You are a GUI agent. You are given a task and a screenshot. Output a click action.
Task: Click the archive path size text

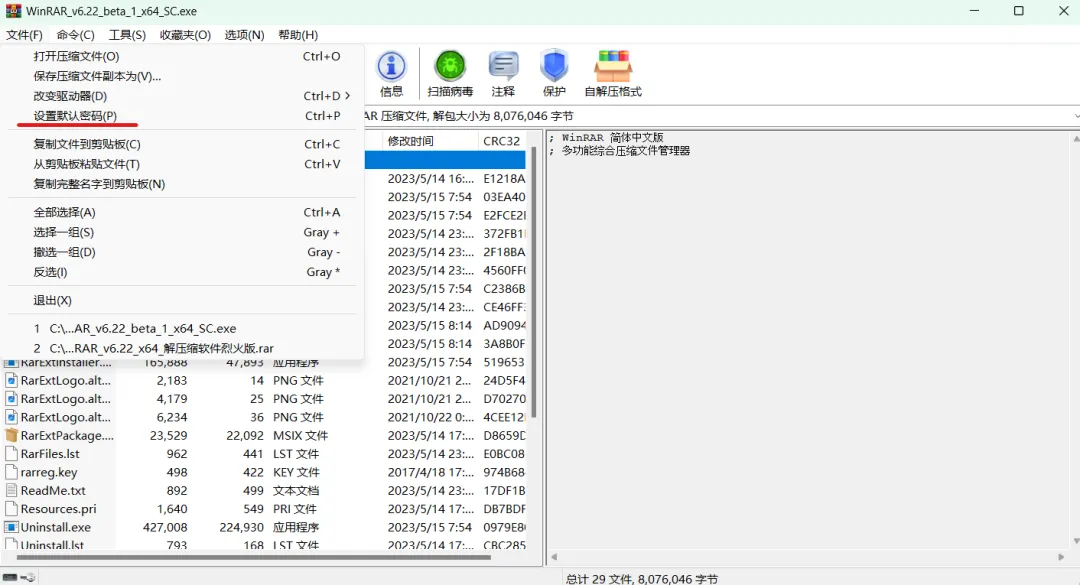pyautogui.click(x=468, y=116)
